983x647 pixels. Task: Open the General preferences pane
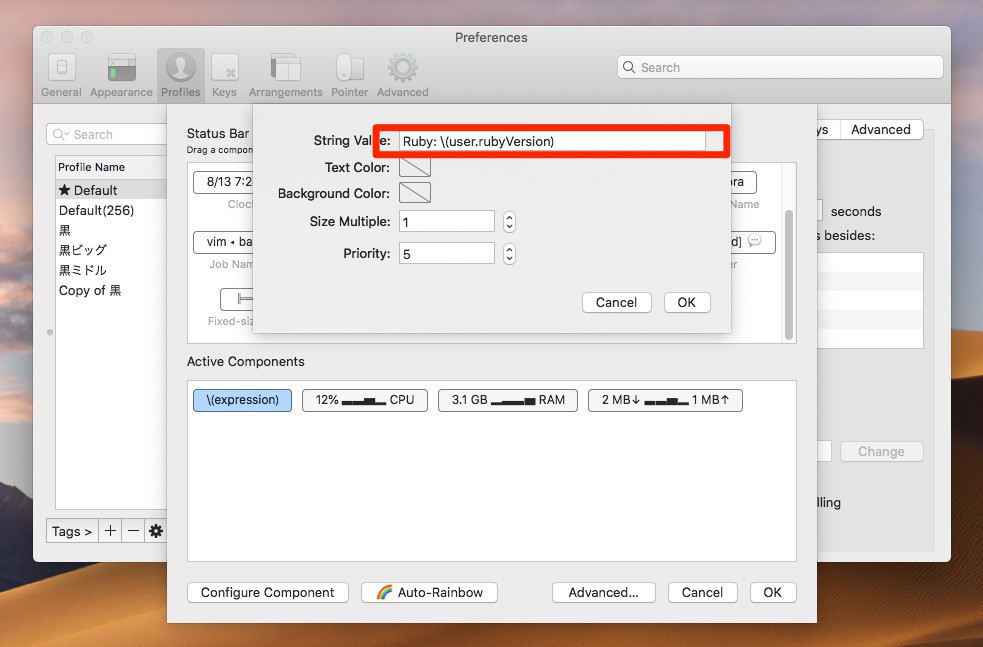(x=61, y=75)
